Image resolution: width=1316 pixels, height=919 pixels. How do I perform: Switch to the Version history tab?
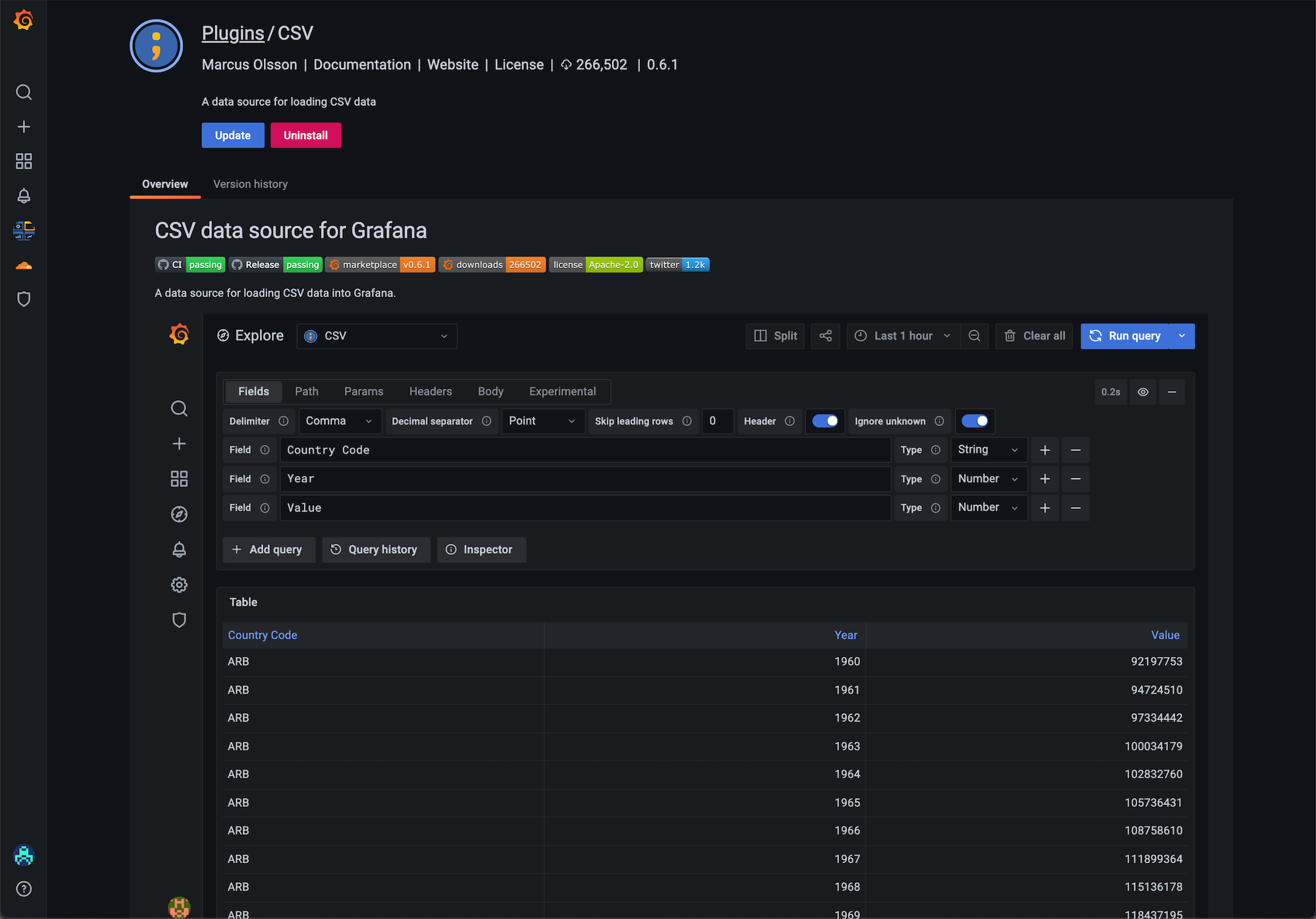click(250, 184)
